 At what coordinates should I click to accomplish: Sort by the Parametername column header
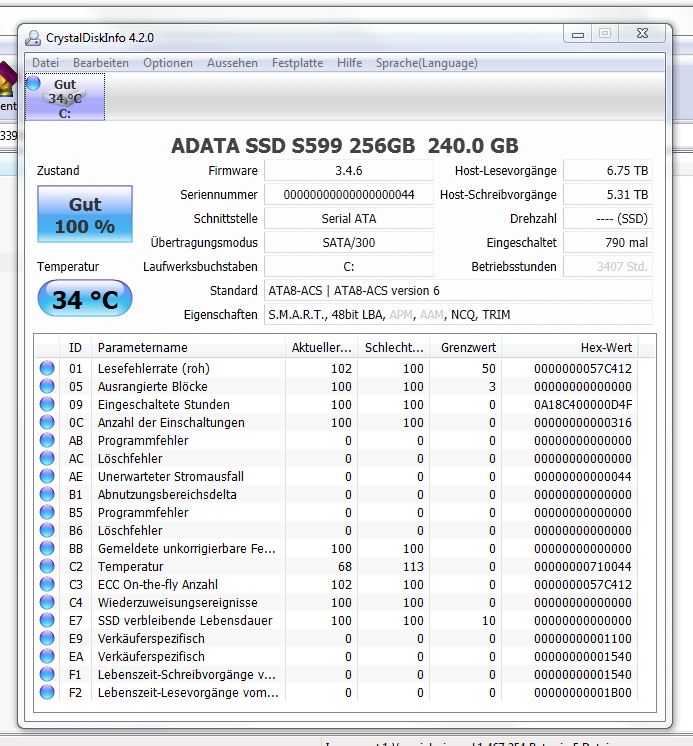(x=188, y=348)
